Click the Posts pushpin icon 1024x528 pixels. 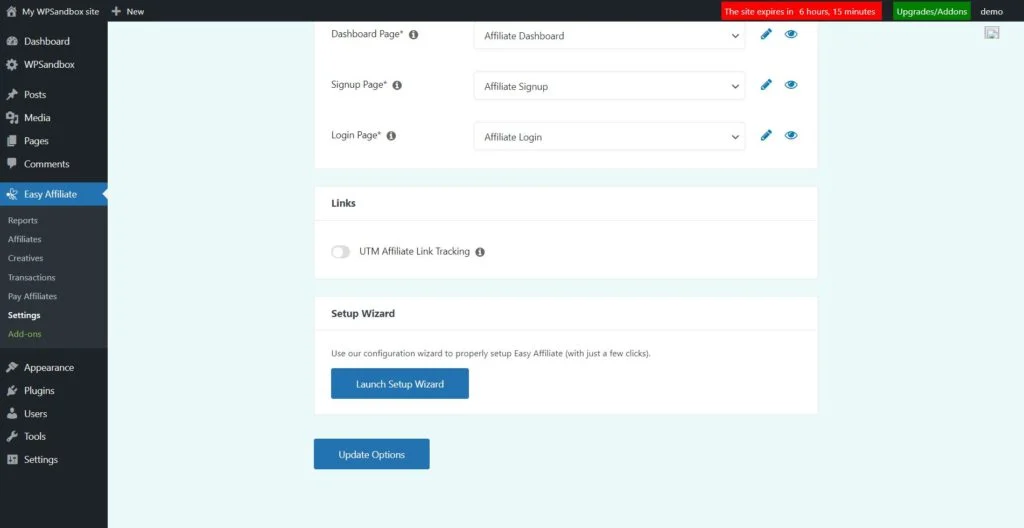click(x=12, y=95)
